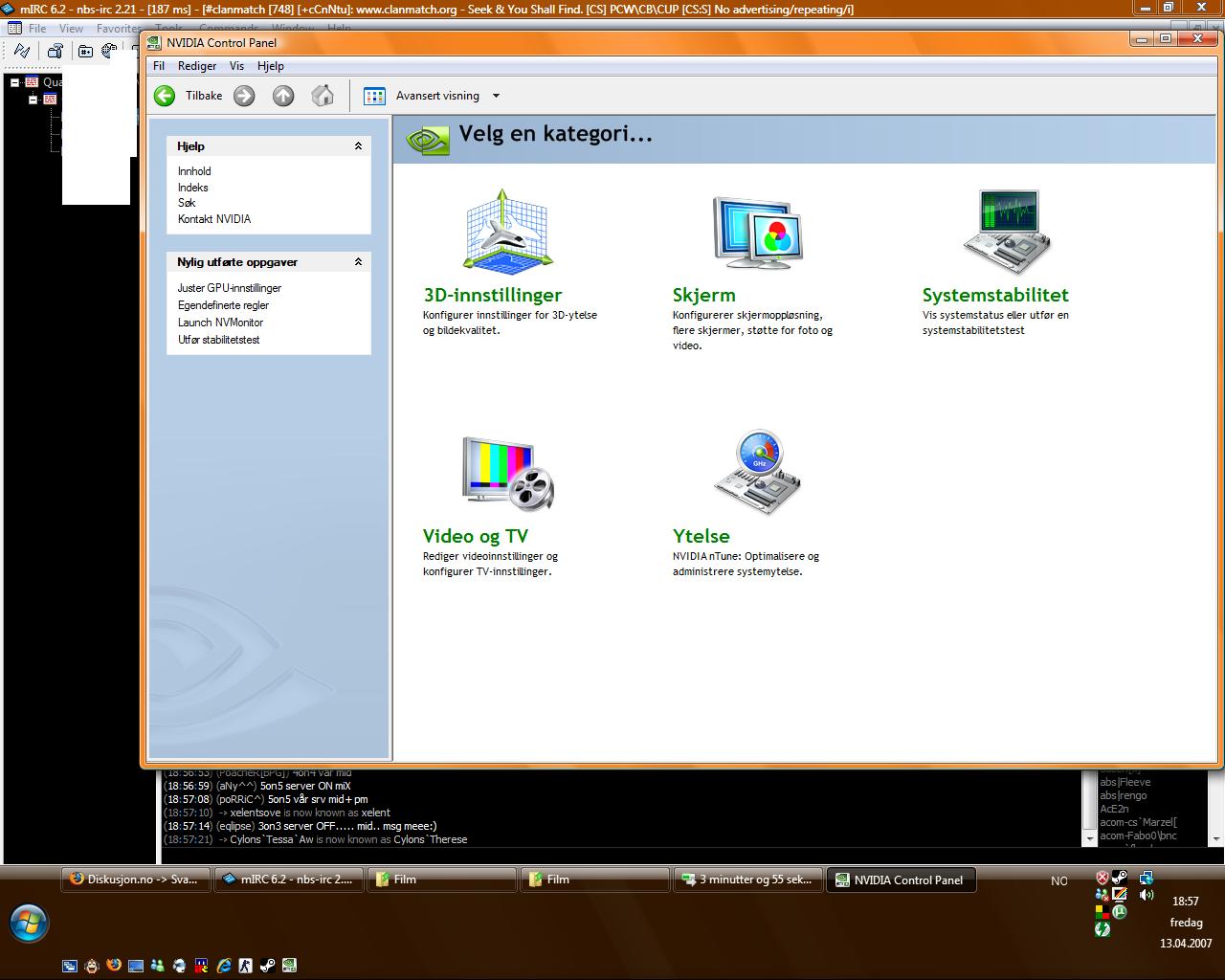
Task: Open the Video og TV category icon
Action: [508, 473]
